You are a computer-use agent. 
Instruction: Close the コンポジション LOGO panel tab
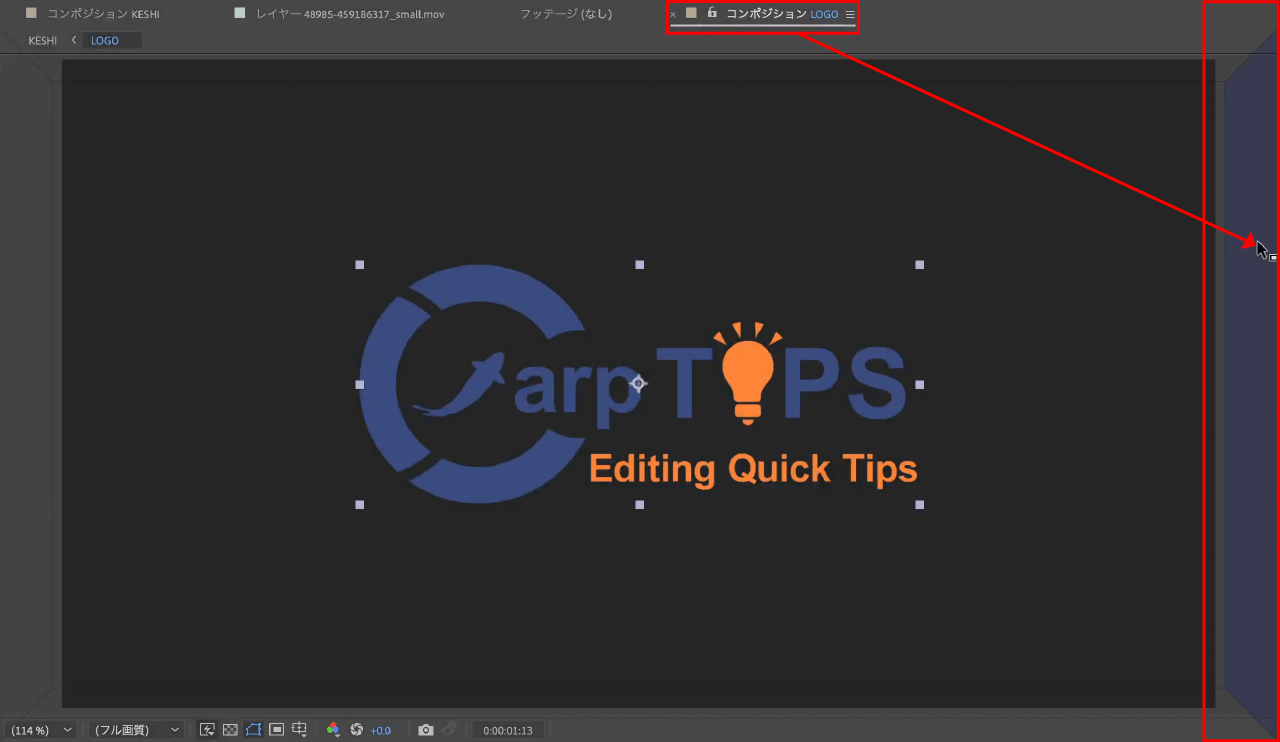pos(673,15)
